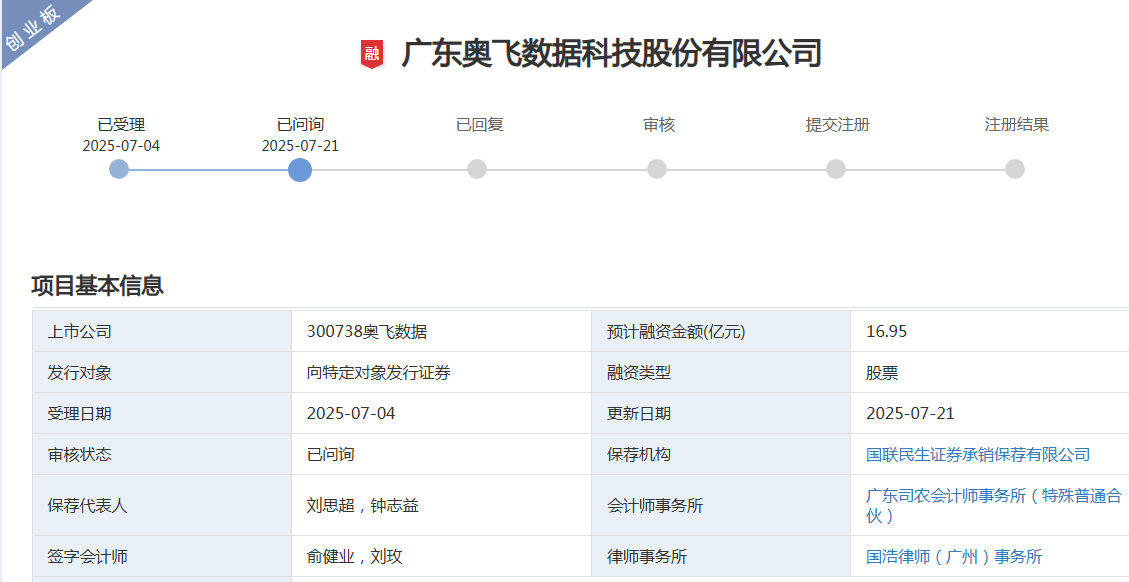Open 国浩律师（广州）事务所 link
Screen dimensions: 1129x582
tap(954, 557)
